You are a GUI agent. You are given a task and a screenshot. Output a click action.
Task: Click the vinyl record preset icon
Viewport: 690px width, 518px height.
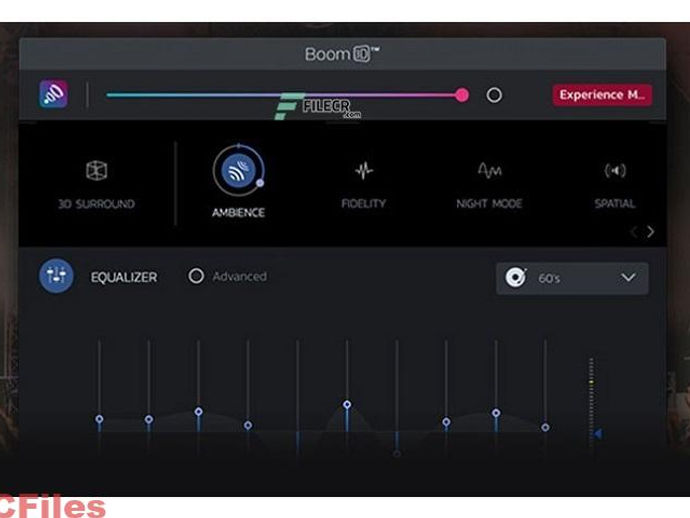coord(515,278)
